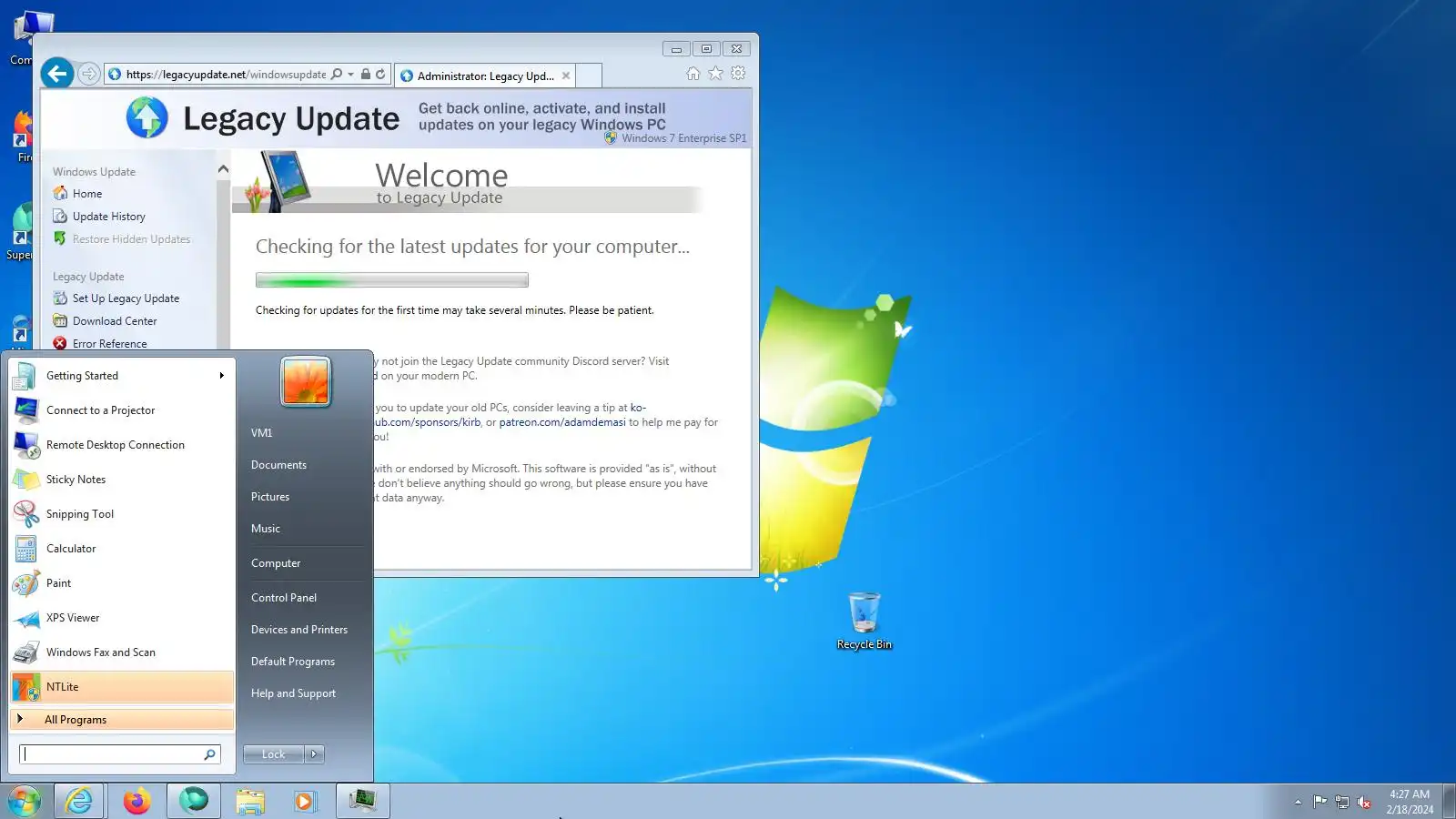Open the browser Tools gear icon
1456x819 pixels.
[738, 73]
